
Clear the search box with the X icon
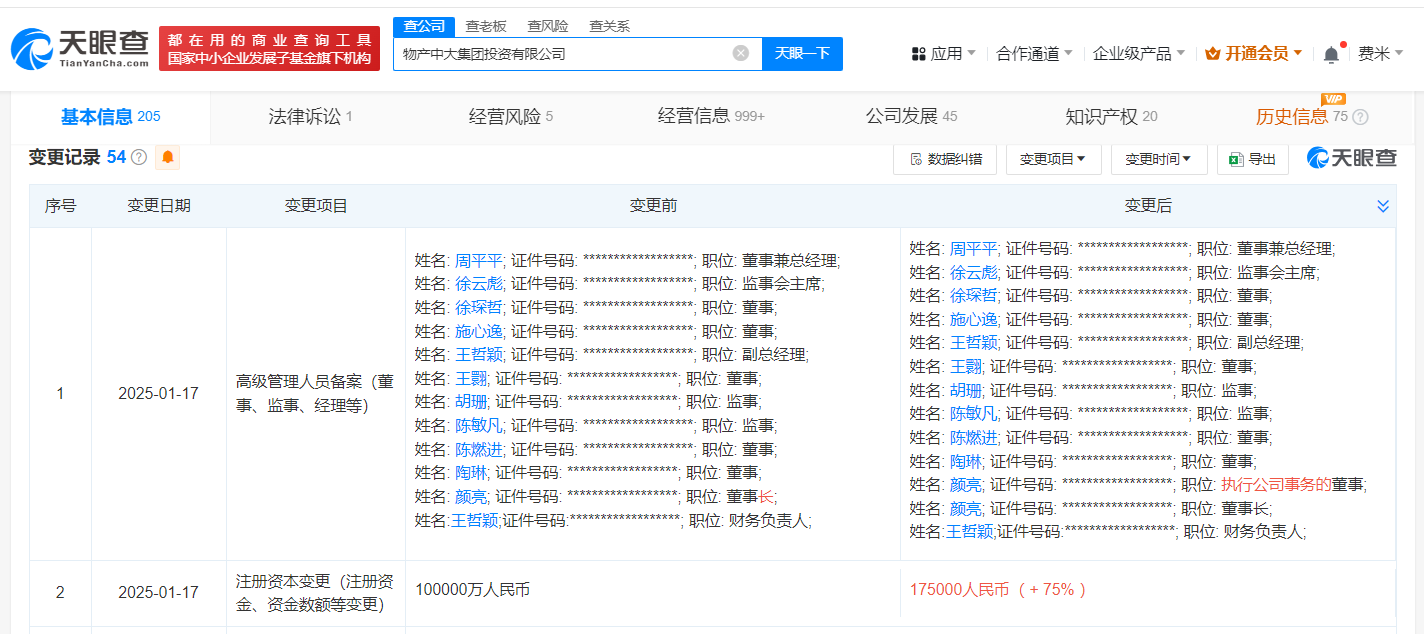740,53
